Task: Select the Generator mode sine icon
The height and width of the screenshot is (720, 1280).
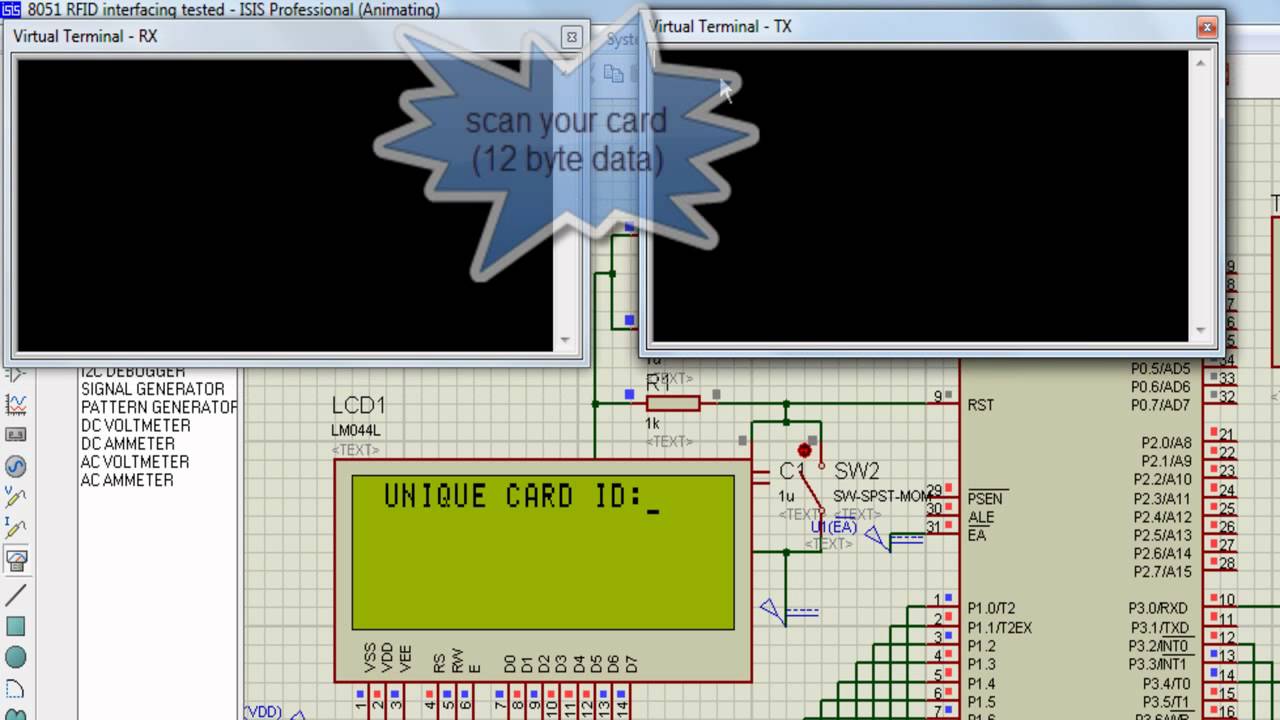Action: 15,467
